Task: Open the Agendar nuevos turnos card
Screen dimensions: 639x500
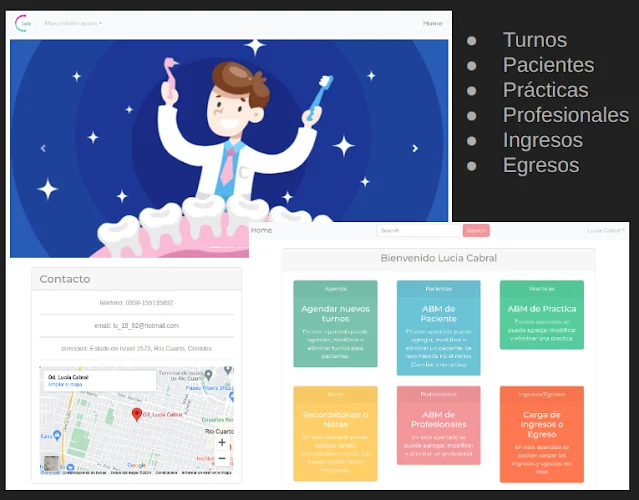Action: [335, 324]
